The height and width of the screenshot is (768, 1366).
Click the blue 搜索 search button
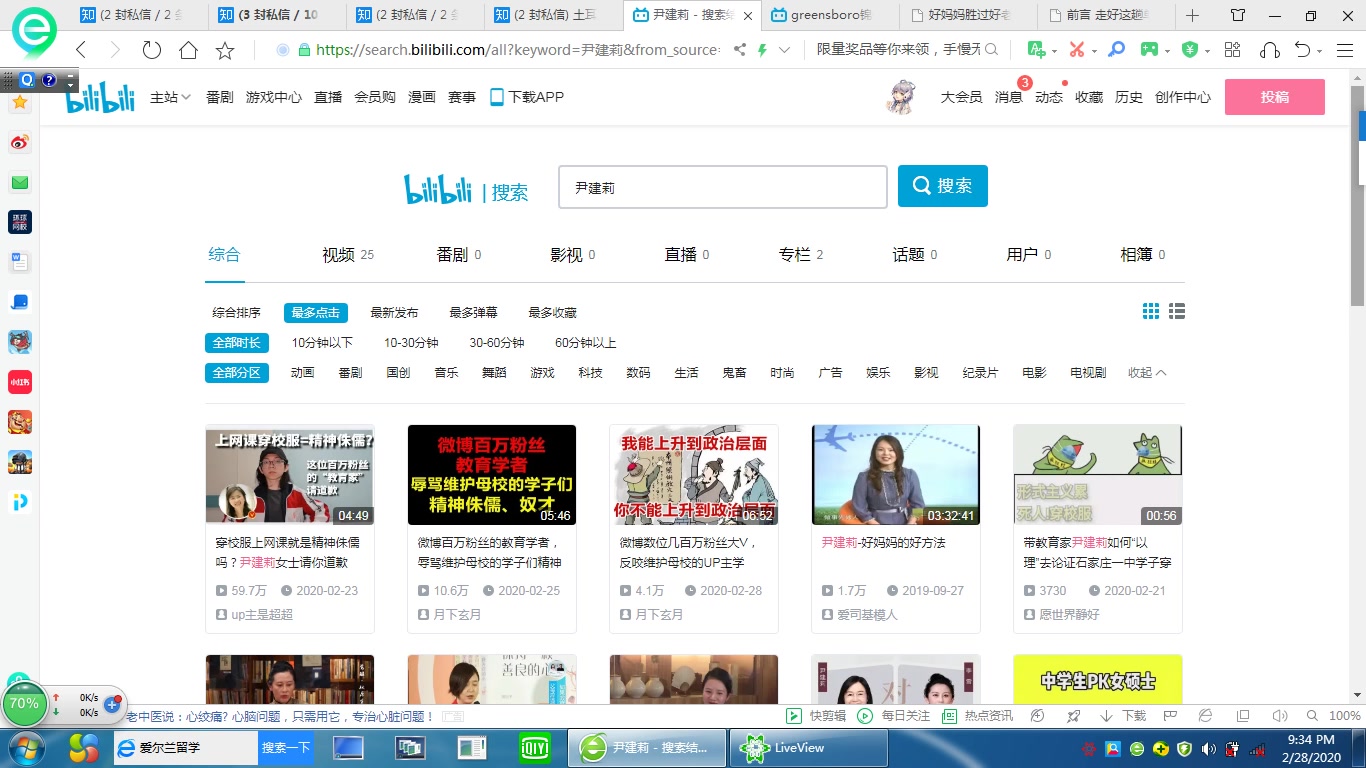[x=943, y=186]
